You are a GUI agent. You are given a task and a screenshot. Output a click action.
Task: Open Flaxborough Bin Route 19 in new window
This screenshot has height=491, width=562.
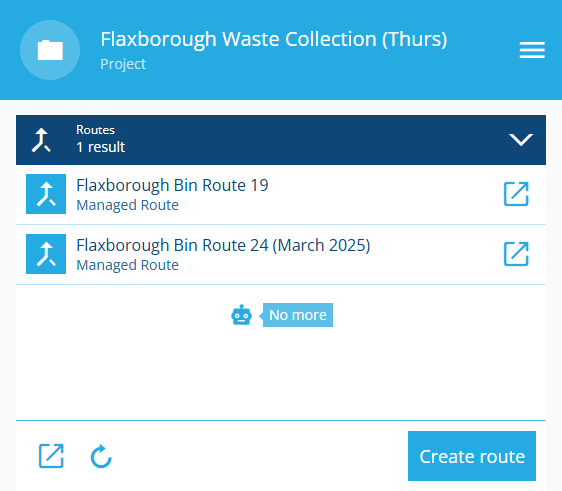point(516,194)
